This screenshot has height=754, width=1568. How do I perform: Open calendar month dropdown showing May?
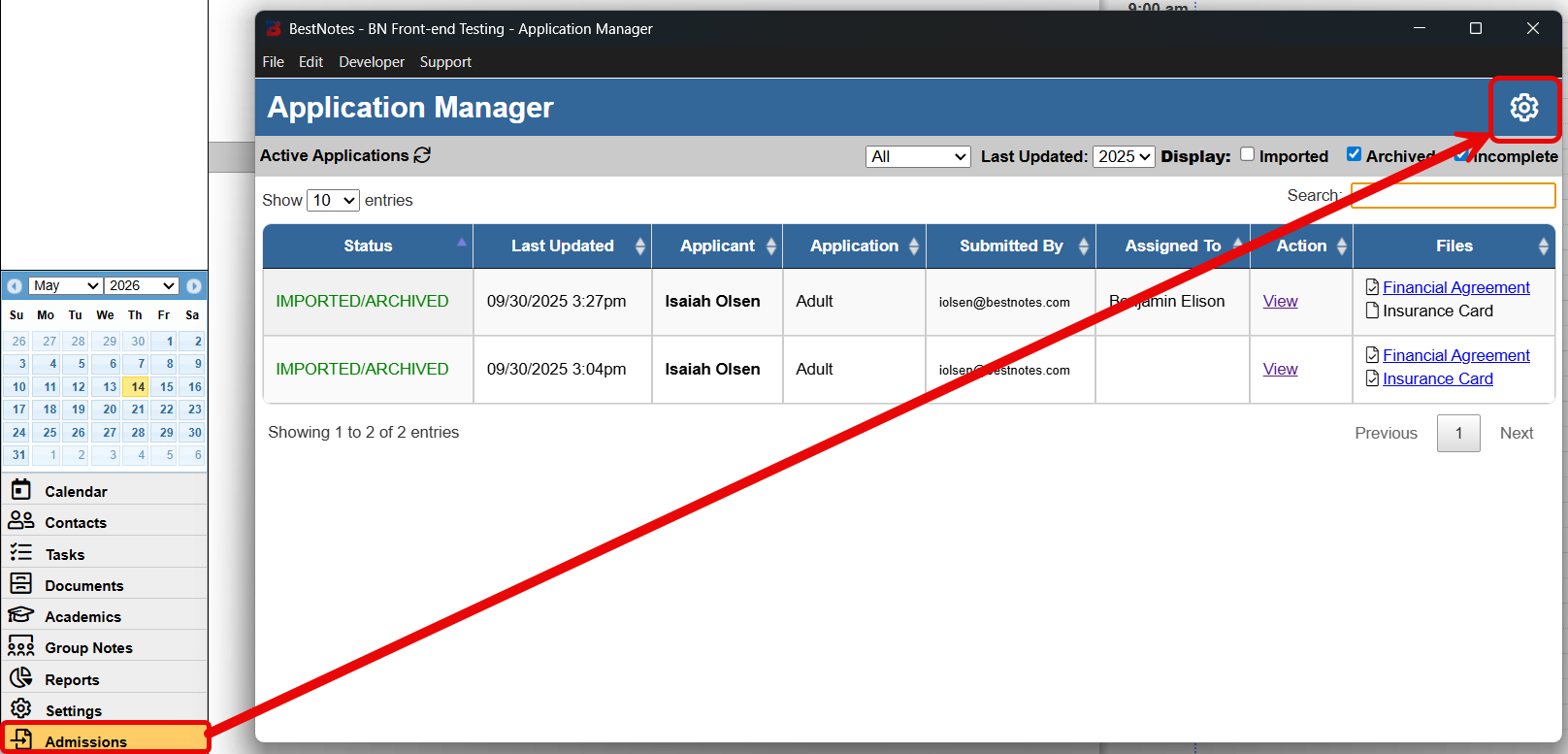coord(65,285)
